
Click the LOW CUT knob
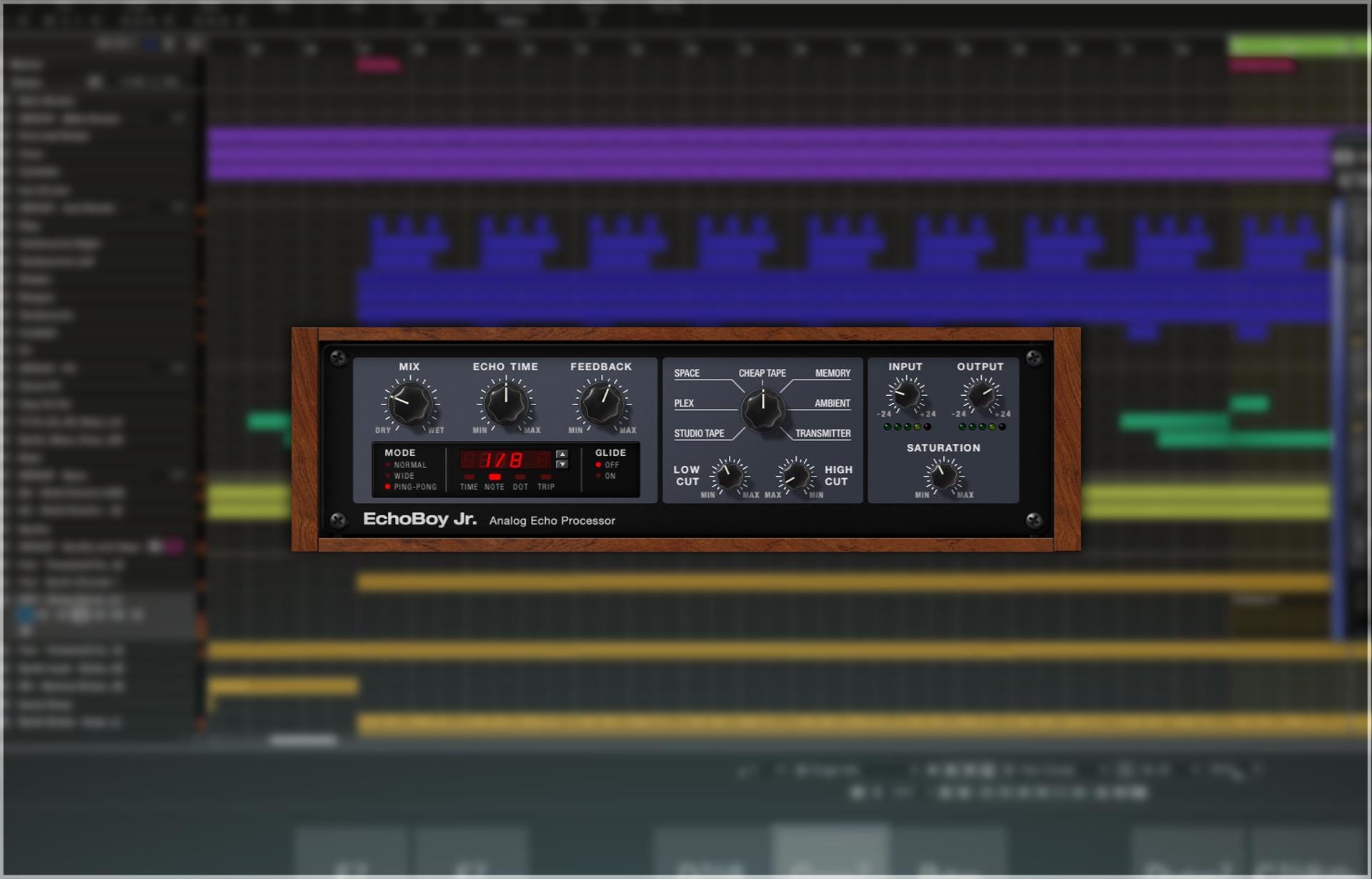coord(729,475)
